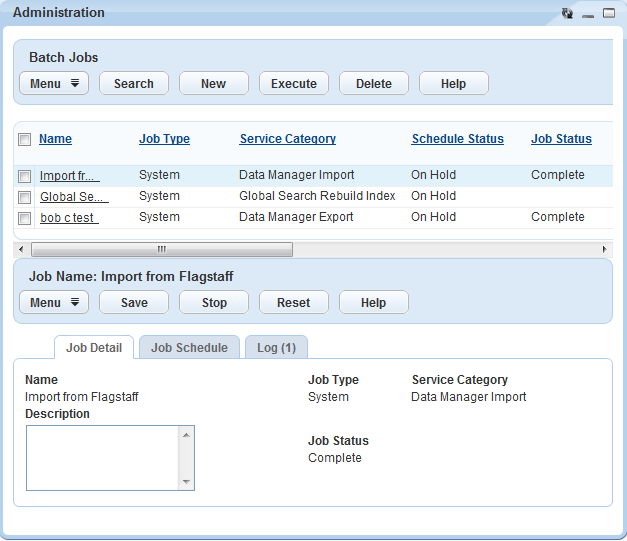The image size is (627, 541).
Task: Sort by Schedule Status column header
Action: coord(457,139)
